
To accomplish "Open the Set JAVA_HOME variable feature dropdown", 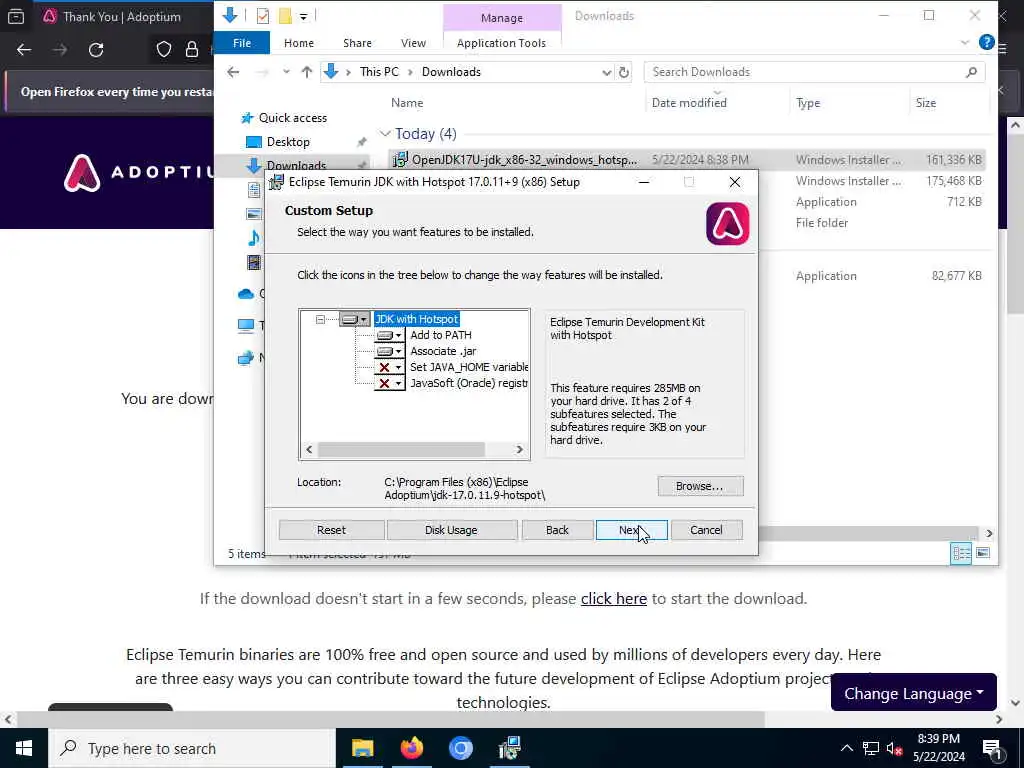I will pyautogui.click(x=389, y=367).
